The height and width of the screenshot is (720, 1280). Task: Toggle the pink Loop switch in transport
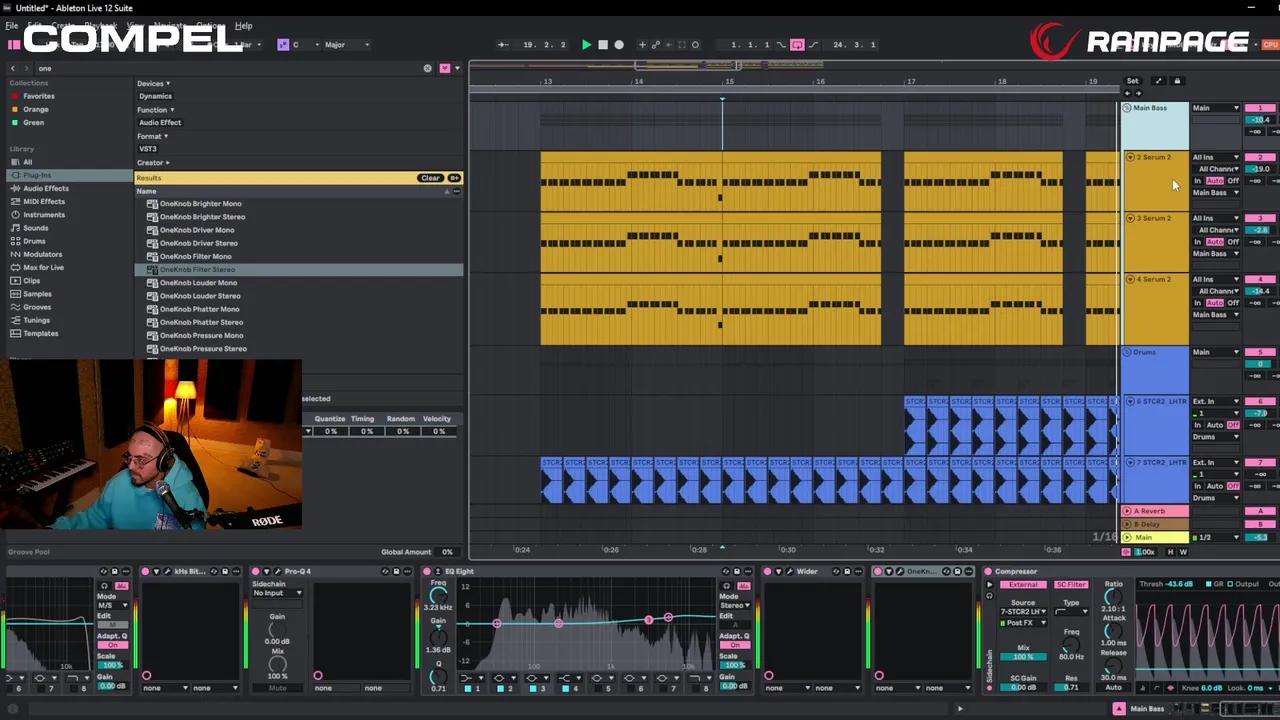(x=797, y=45)
